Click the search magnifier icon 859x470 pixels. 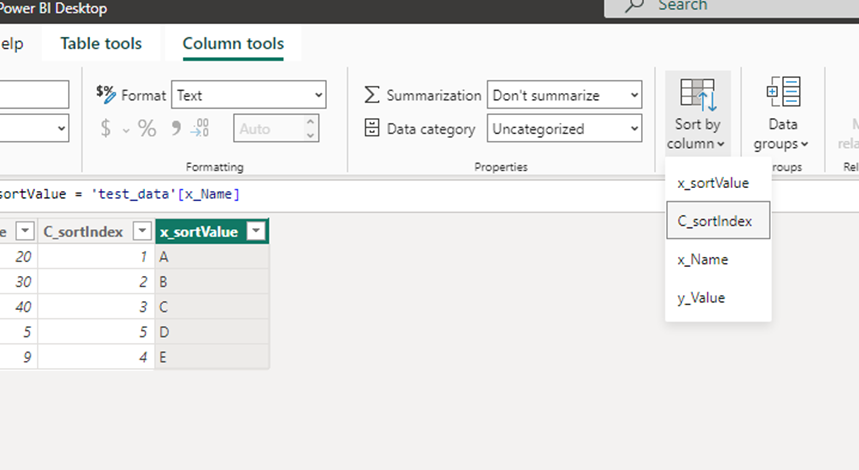click(x=634, y=5)
